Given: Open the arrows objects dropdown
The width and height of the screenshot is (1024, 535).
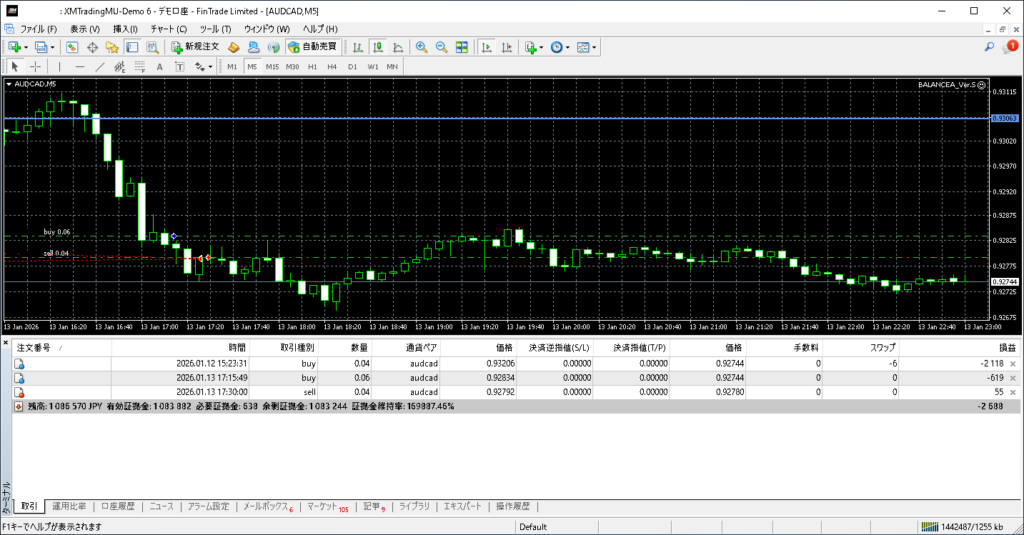Looking at the screenshot, I should point(210,67).
